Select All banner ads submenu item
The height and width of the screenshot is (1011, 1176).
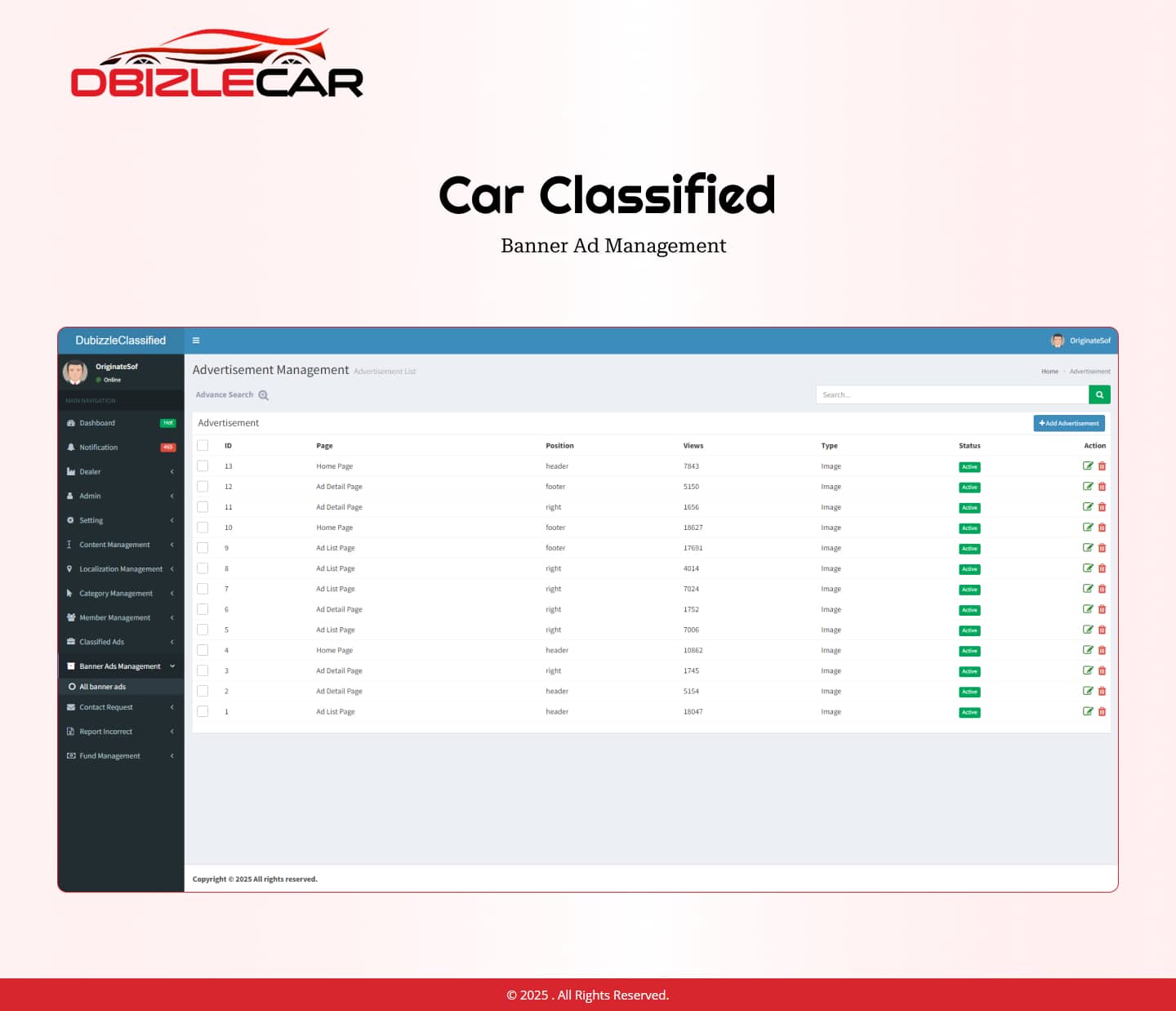click(x=121, y=687)
